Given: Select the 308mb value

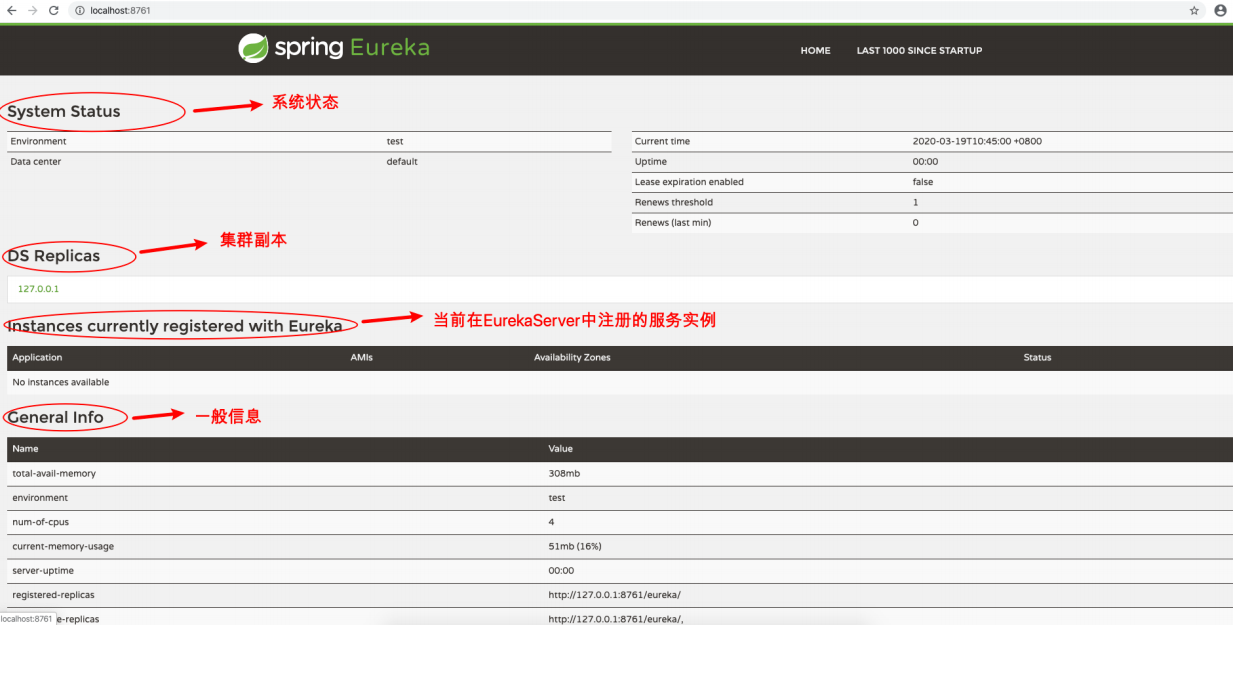Looking at the screenshot, I should [564, 473].
